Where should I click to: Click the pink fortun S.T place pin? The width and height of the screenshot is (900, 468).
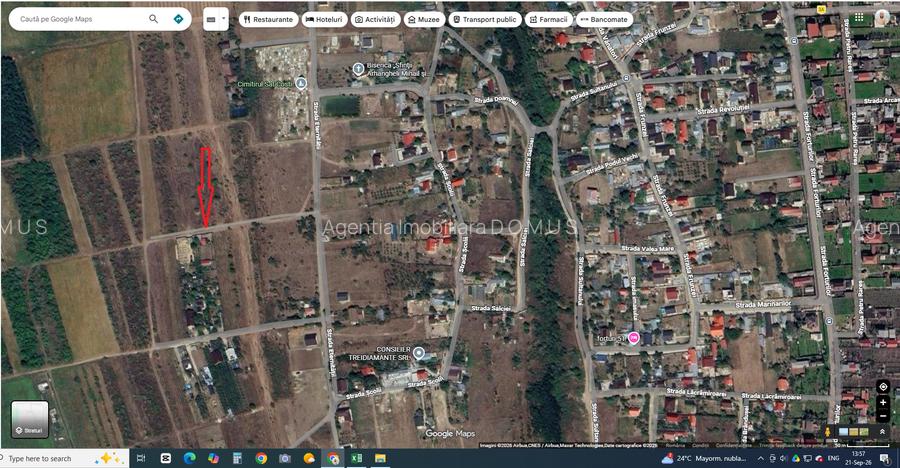pos(634,338)
